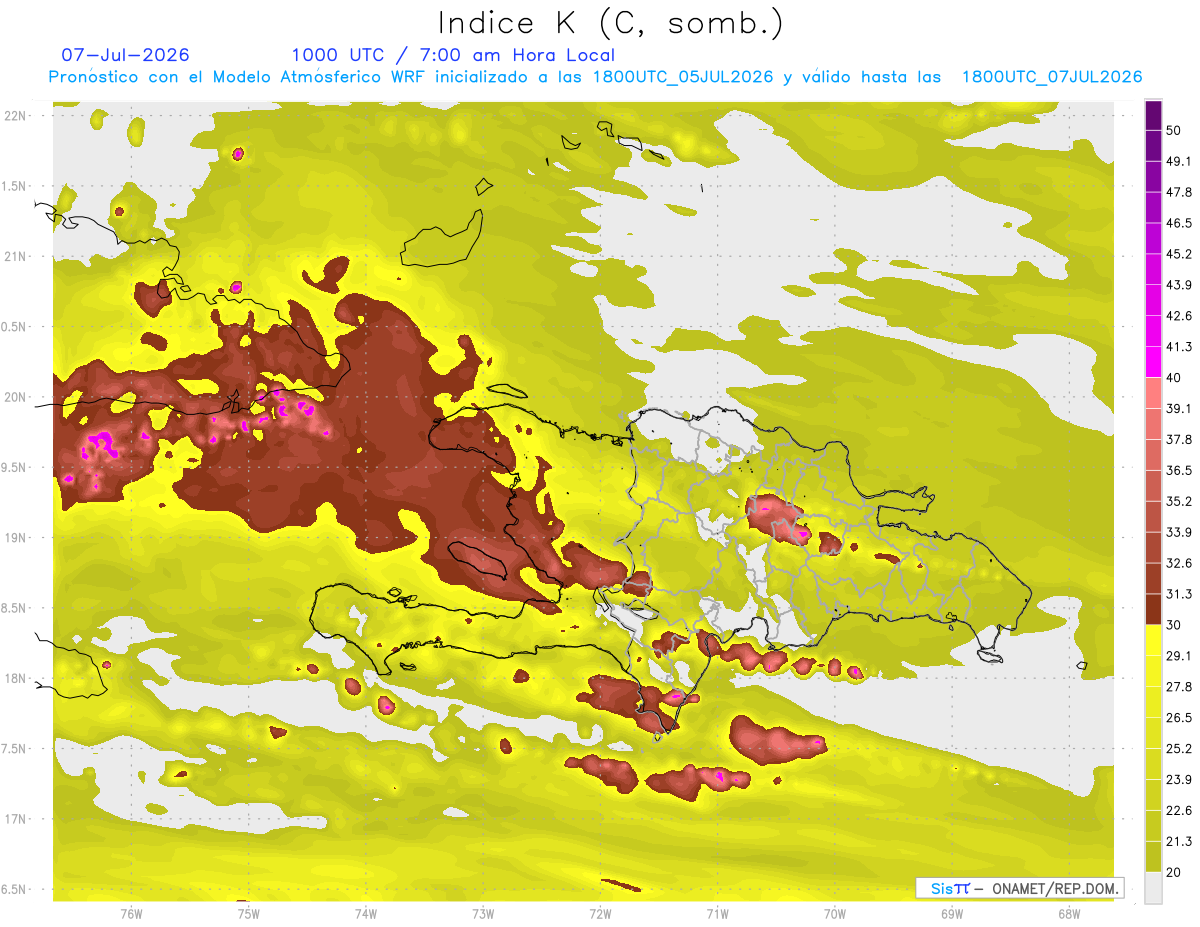This screenshot has width=1200, height=927.
Task: Click '1000 UTC / 7:00 am Hora Local' text
Action: coord(453,55)
